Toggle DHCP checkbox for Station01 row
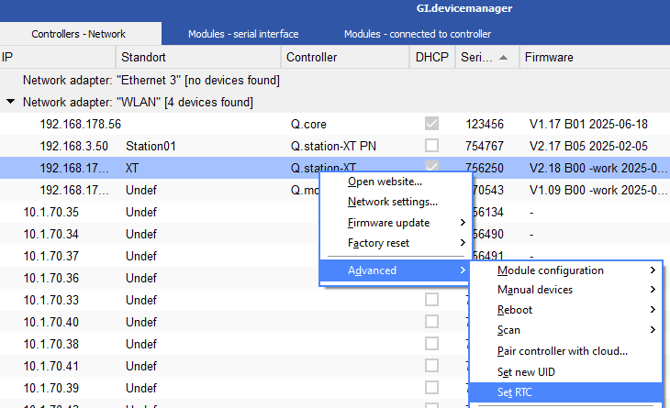Screen dimensions: 670x408 431,146
